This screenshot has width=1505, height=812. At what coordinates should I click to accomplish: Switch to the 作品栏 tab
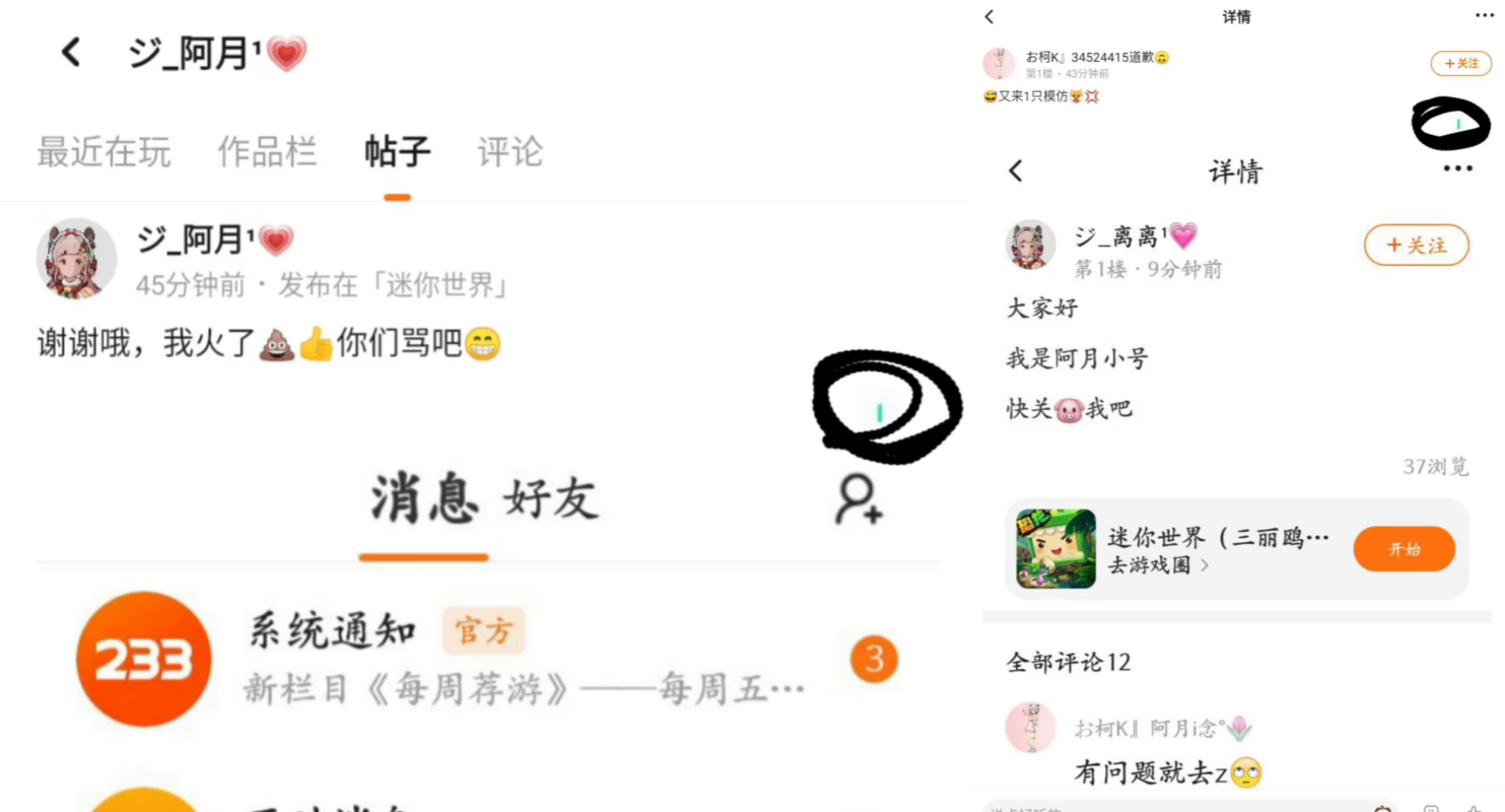click(267, 152)
